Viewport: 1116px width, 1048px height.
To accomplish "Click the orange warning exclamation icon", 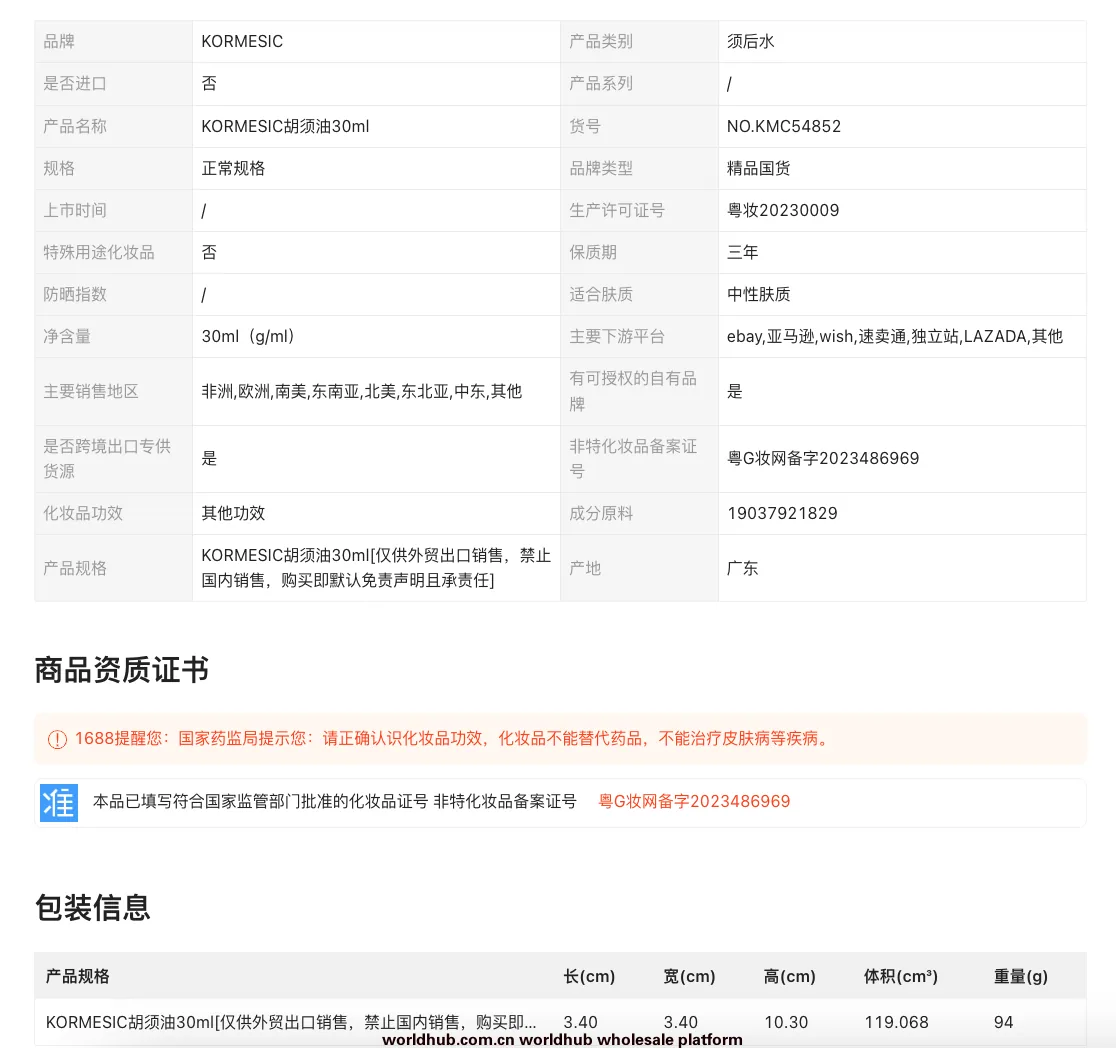I will click(x=57, y=740).
